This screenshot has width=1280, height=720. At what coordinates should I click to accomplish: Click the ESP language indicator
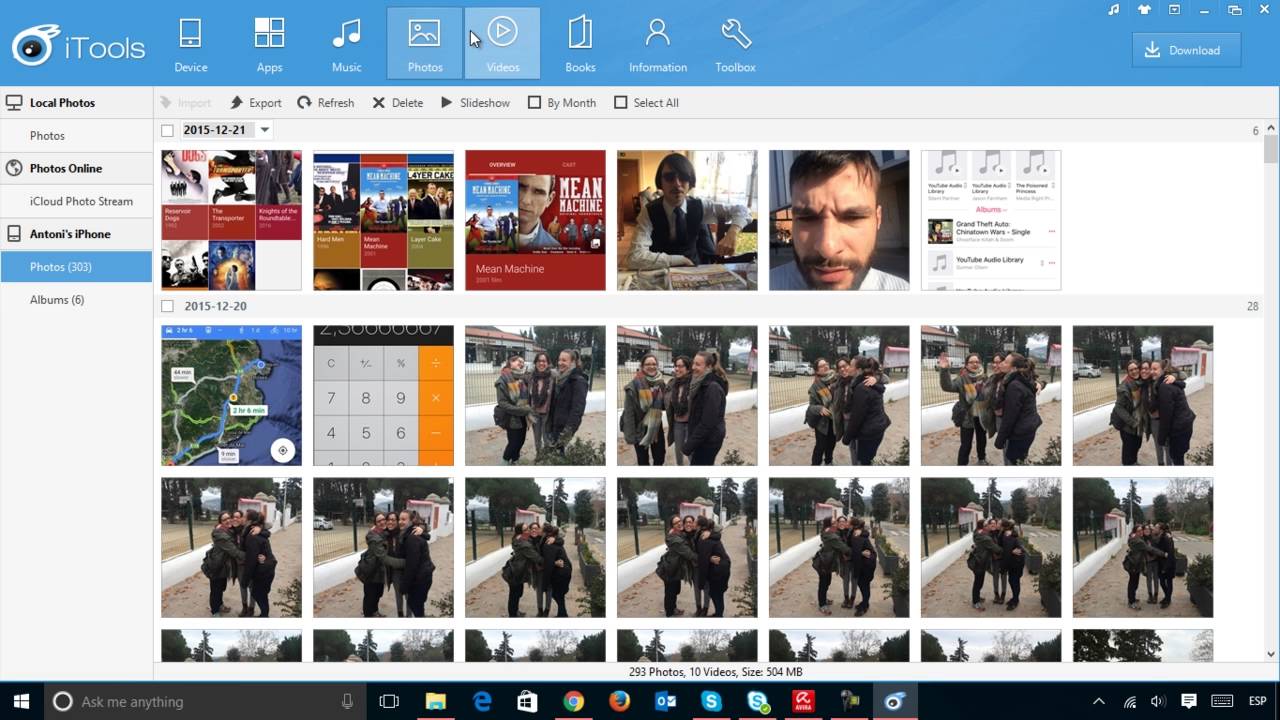(1256, 701)
